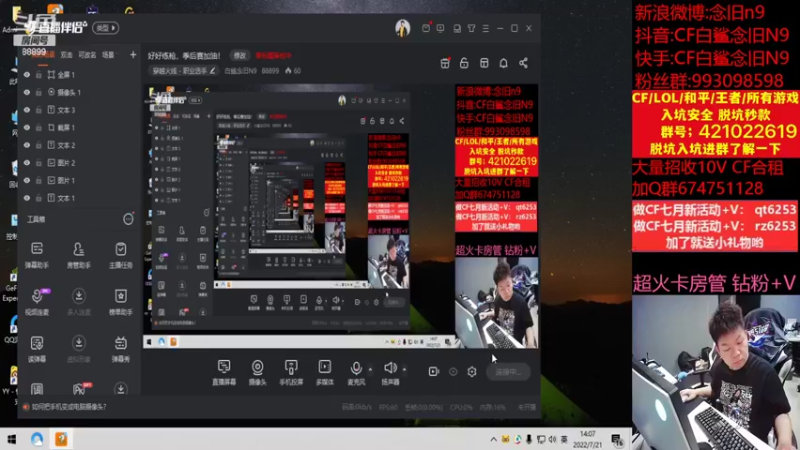This screenshot has height=450, width=800.
Task: Expand speaker options arrow
Action: tap(404, 369)
